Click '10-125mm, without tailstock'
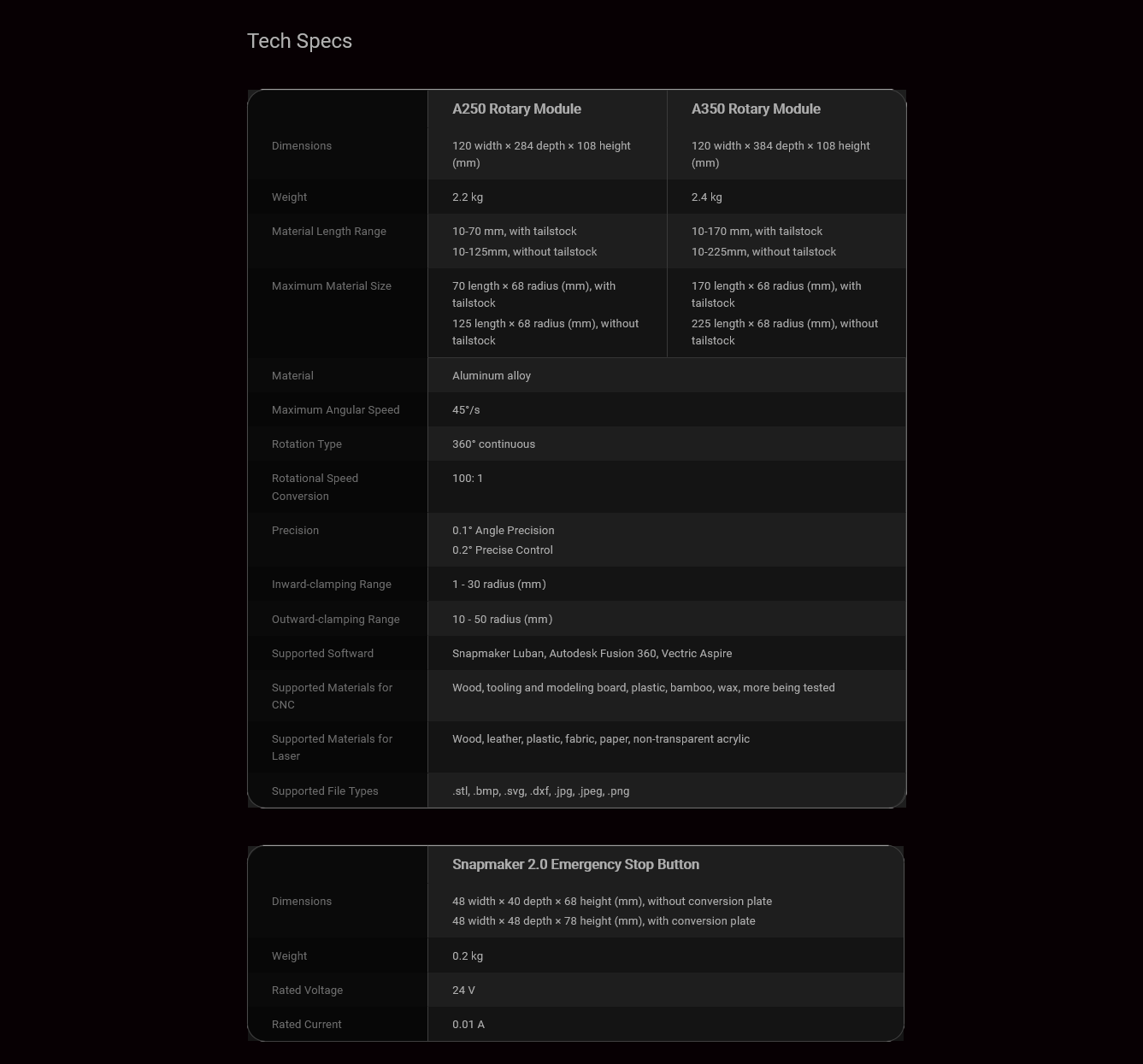 (525, 252)
